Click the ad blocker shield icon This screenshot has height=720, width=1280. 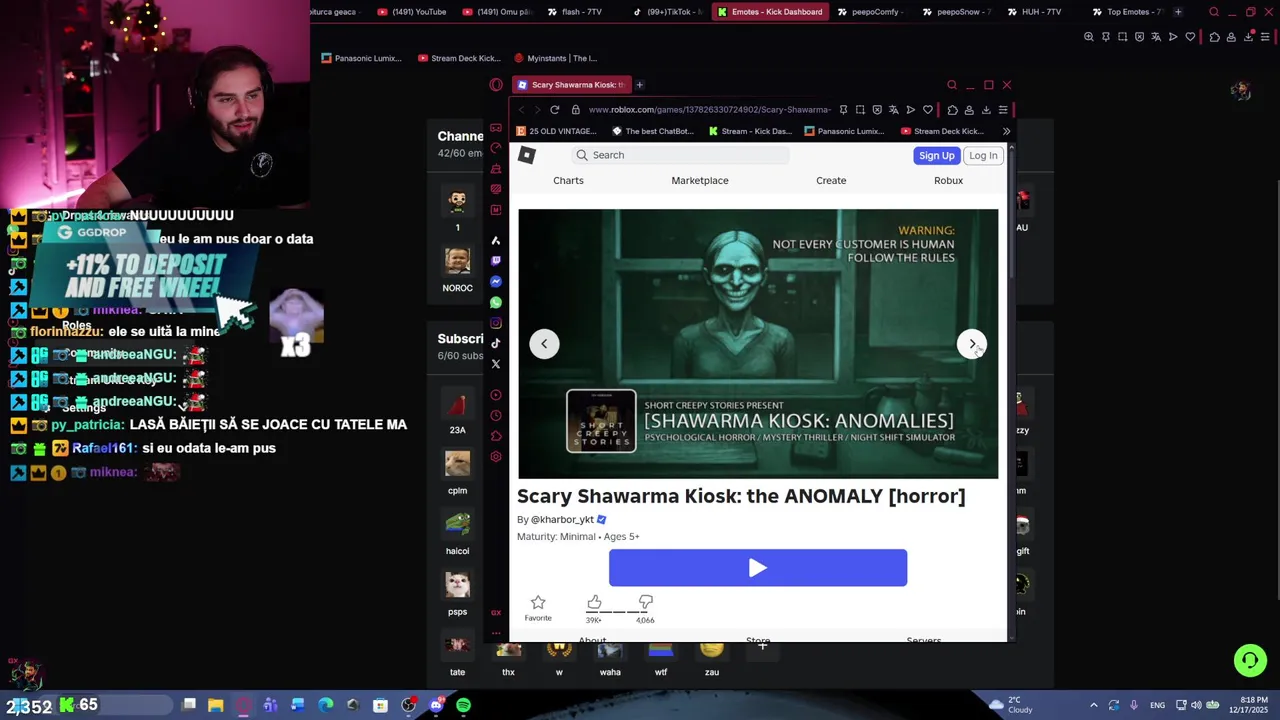click(x=877, y=110)
